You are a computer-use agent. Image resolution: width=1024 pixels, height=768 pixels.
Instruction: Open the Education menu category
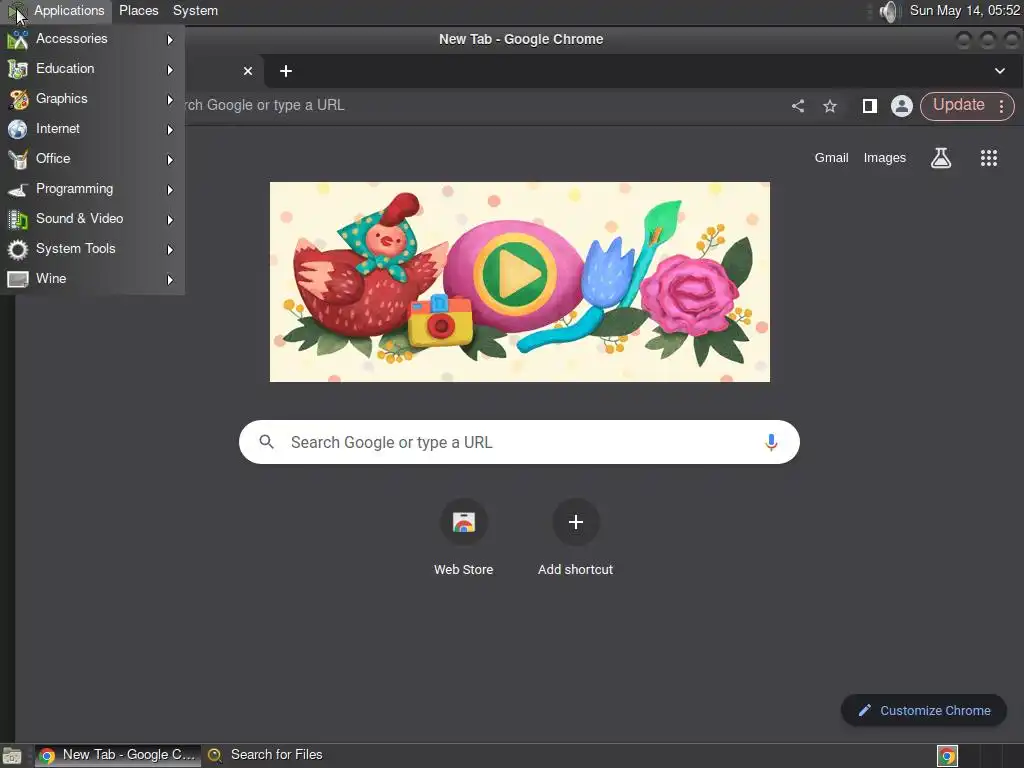(92, 69)
